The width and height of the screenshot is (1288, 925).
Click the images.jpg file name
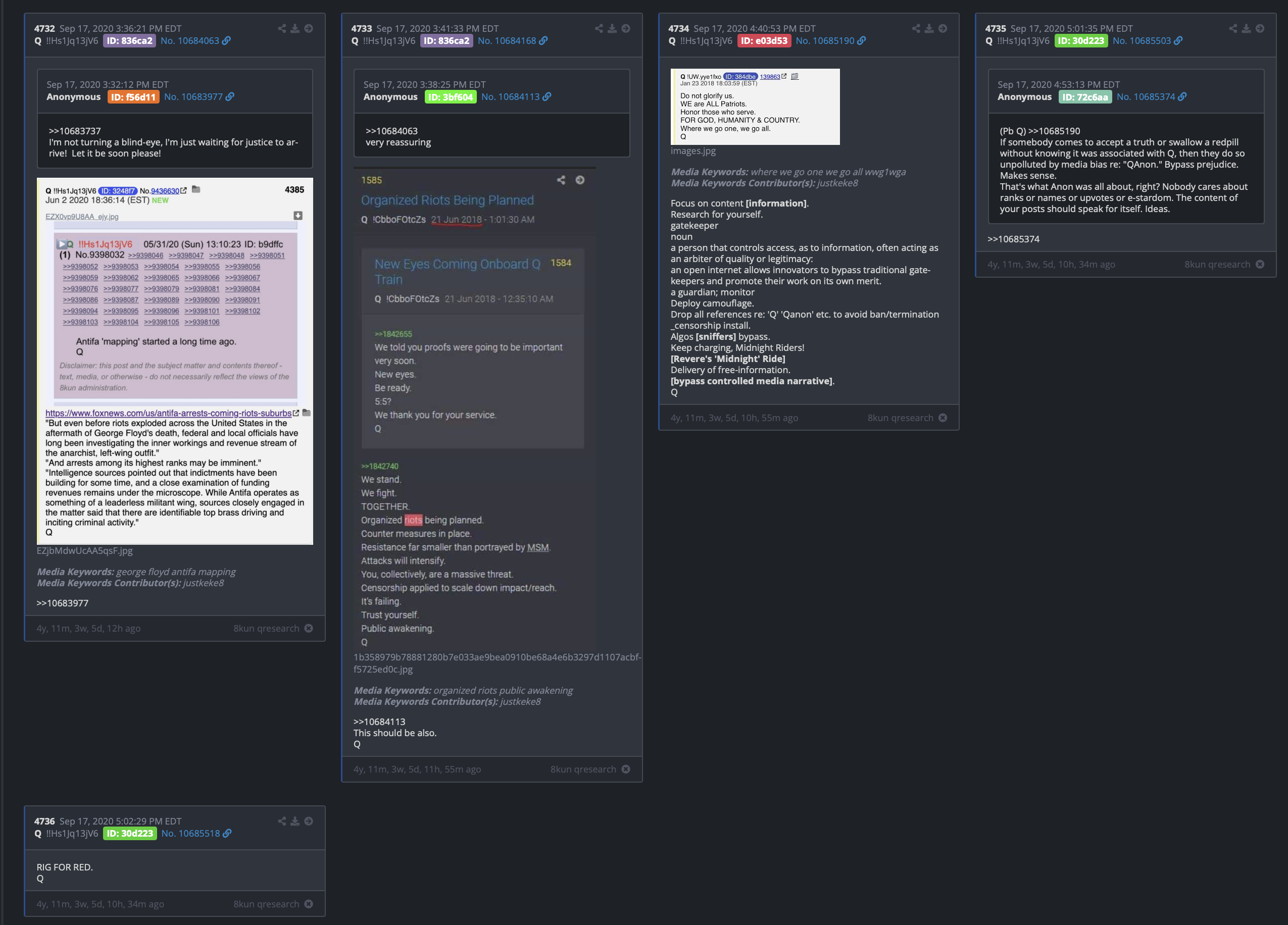693,151
